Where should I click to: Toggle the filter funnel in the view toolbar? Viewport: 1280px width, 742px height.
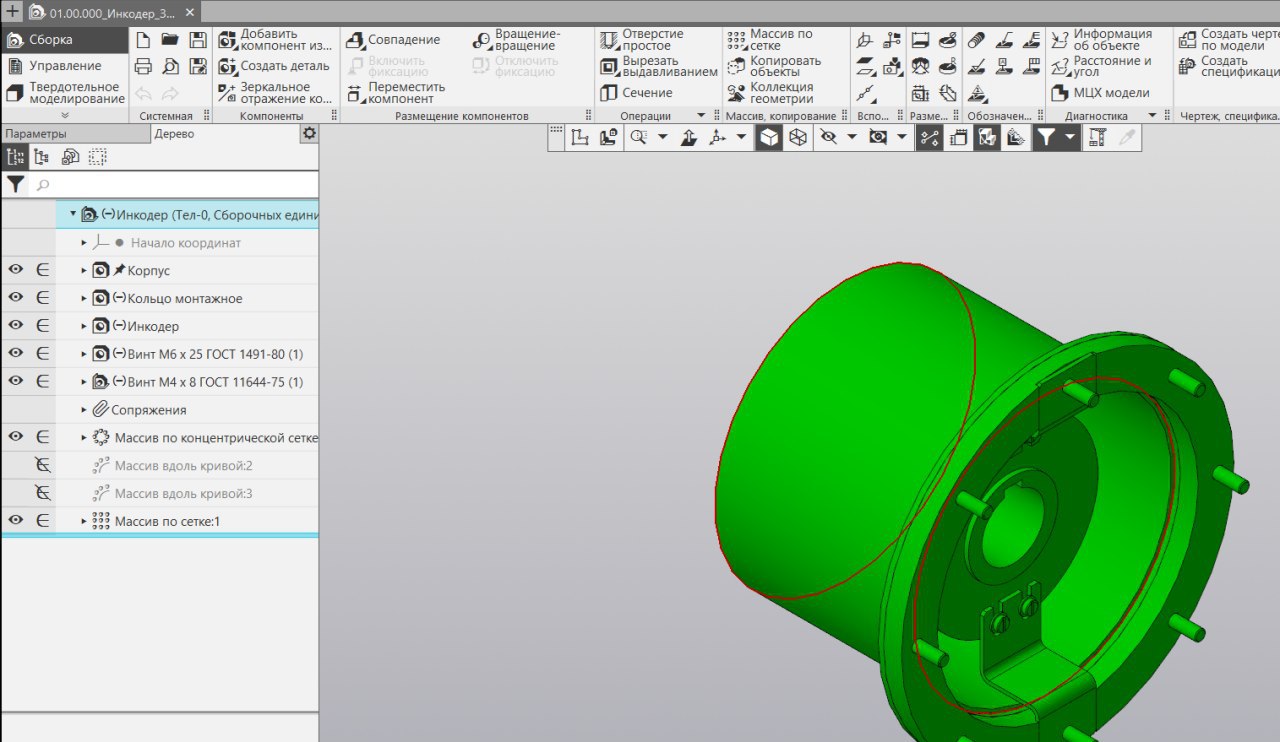pyautogui.click(x=1045, y=138)
